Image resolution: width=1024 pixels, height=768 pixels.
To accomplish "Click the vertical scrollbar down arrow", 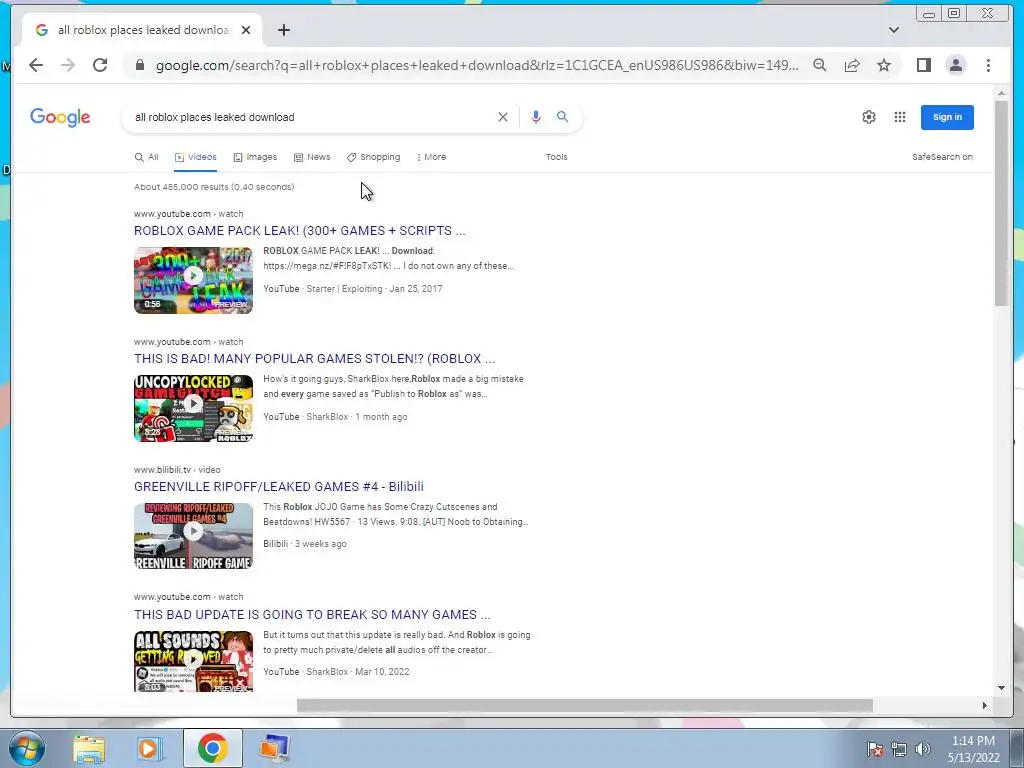I will click(x=1001, y=688).
